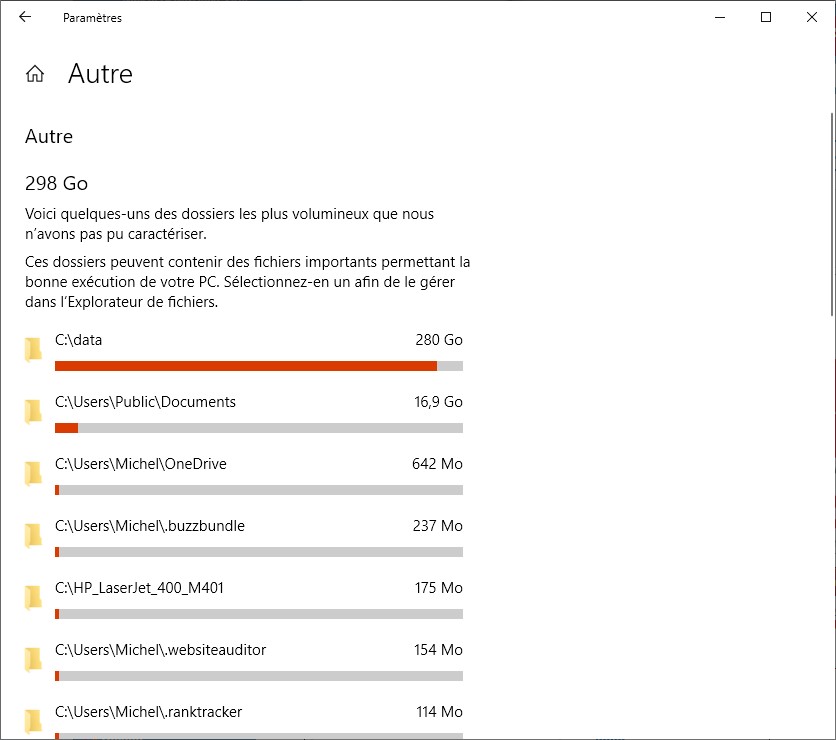Viewport: 836px width, 740px height.
Task: Select the C:\Users\Michel\.buzzbundle path text
Action: [150, 526]
